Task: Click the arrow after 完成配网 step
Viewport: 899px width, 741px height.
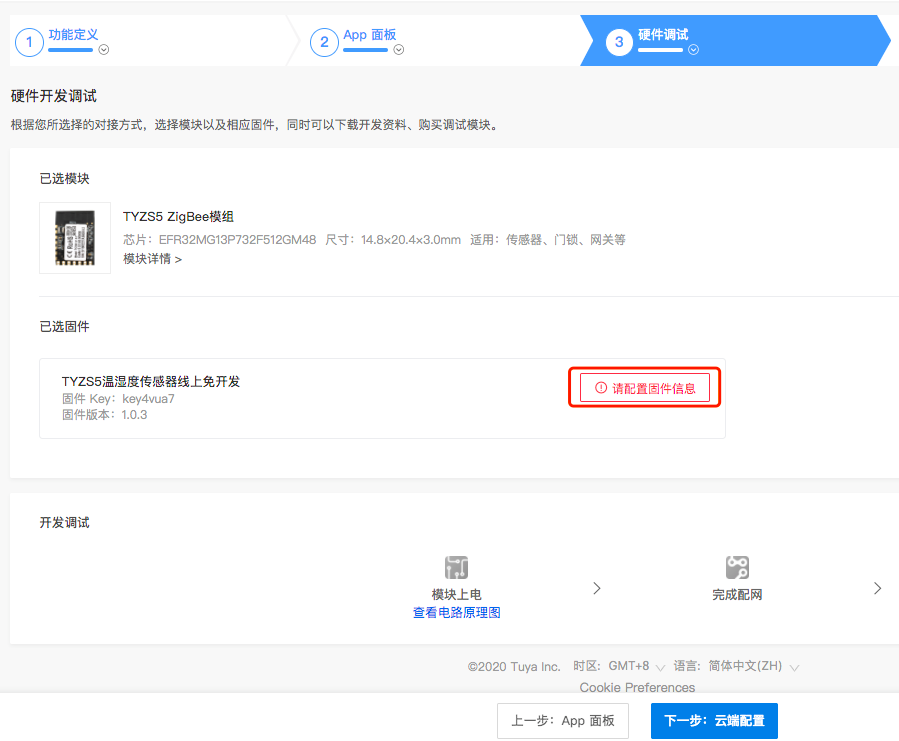Action: [877, 588]
